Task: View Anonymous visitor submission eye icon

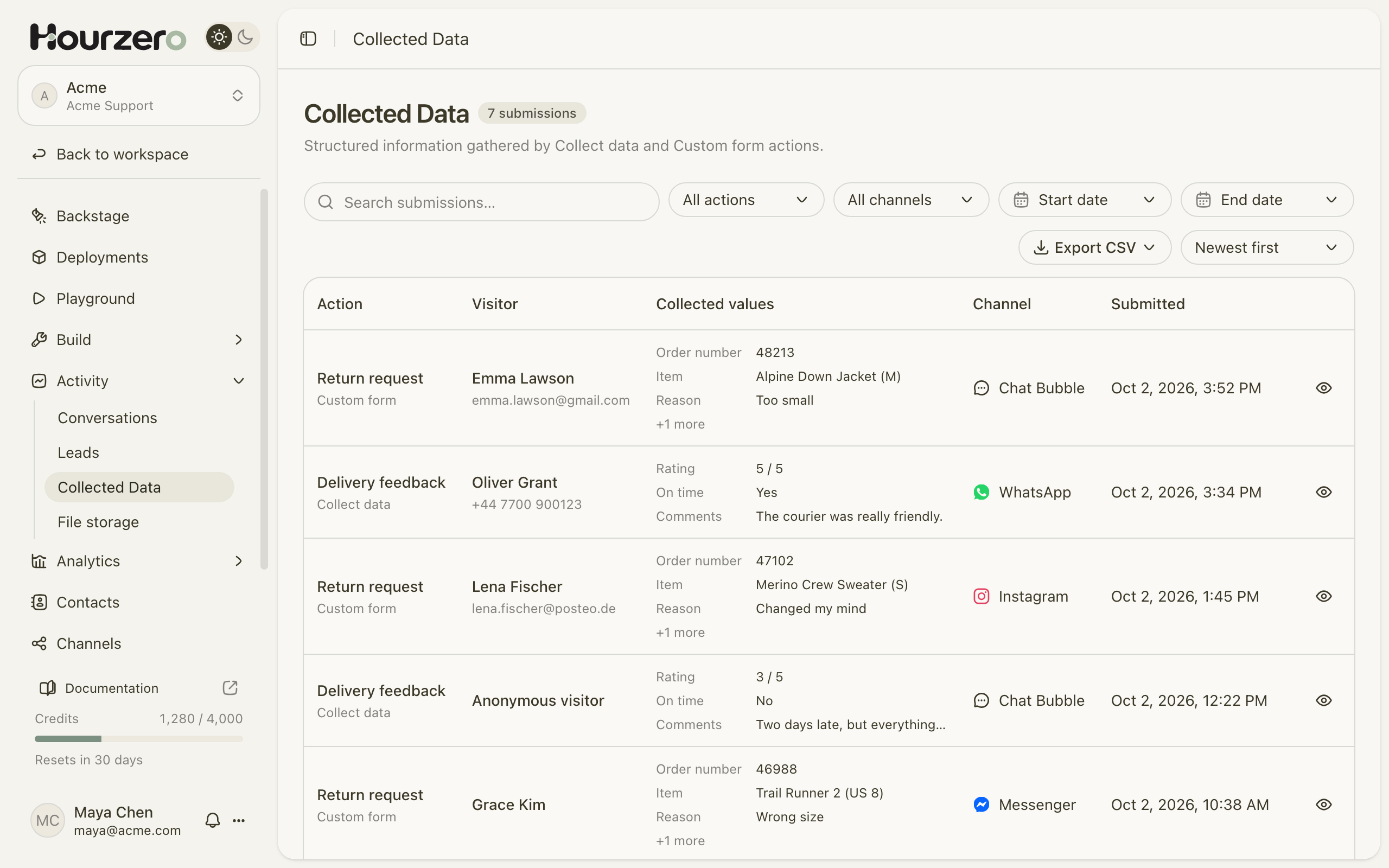Action: tap(1323, 700)
